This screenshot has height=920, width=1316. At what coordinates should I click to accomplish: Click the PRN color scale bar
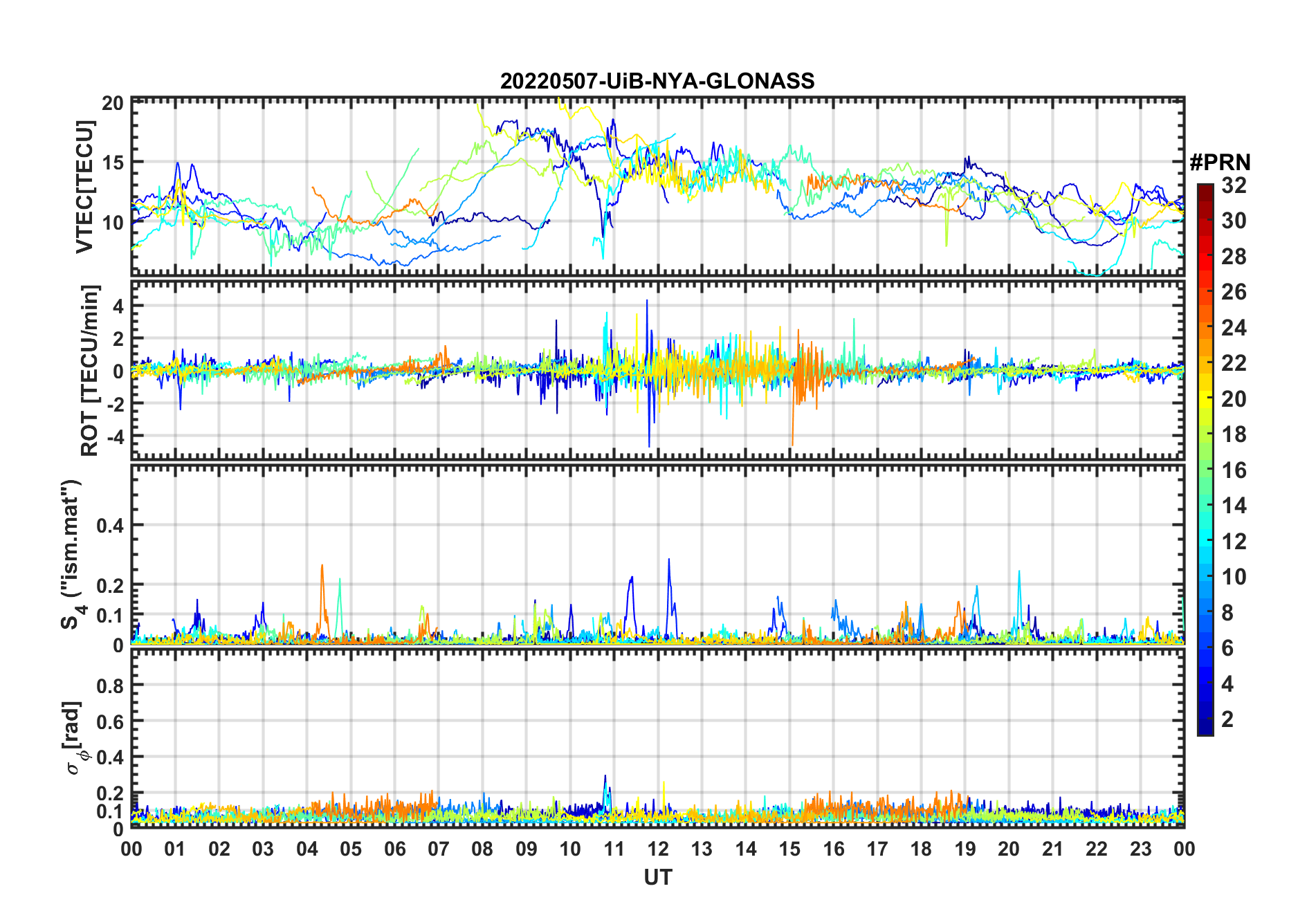point(1205,459)
